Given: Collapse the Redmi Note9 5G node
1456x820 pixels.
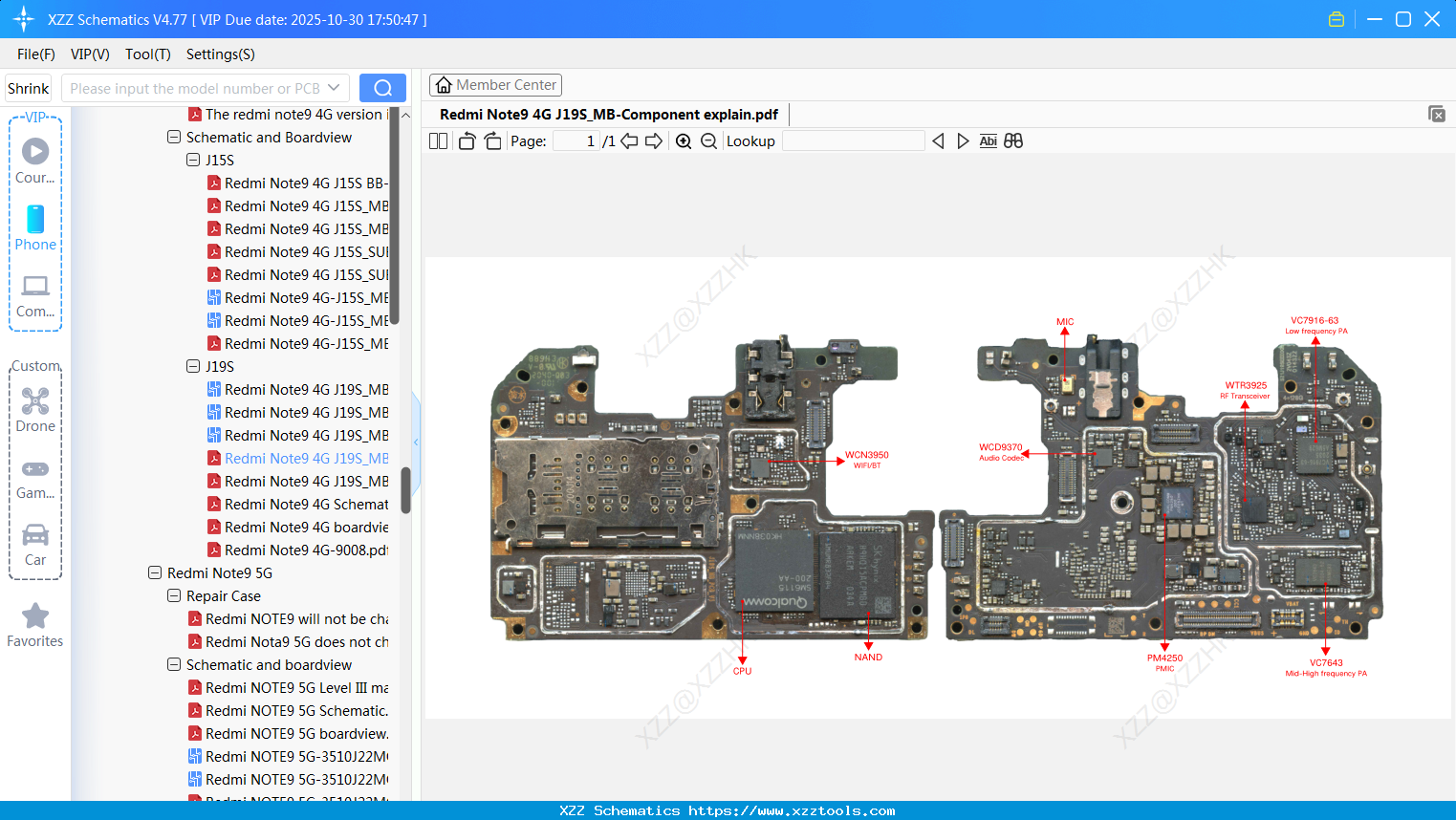Looking at the screenshot, I should pyautogui.click(x=155, y=572).
